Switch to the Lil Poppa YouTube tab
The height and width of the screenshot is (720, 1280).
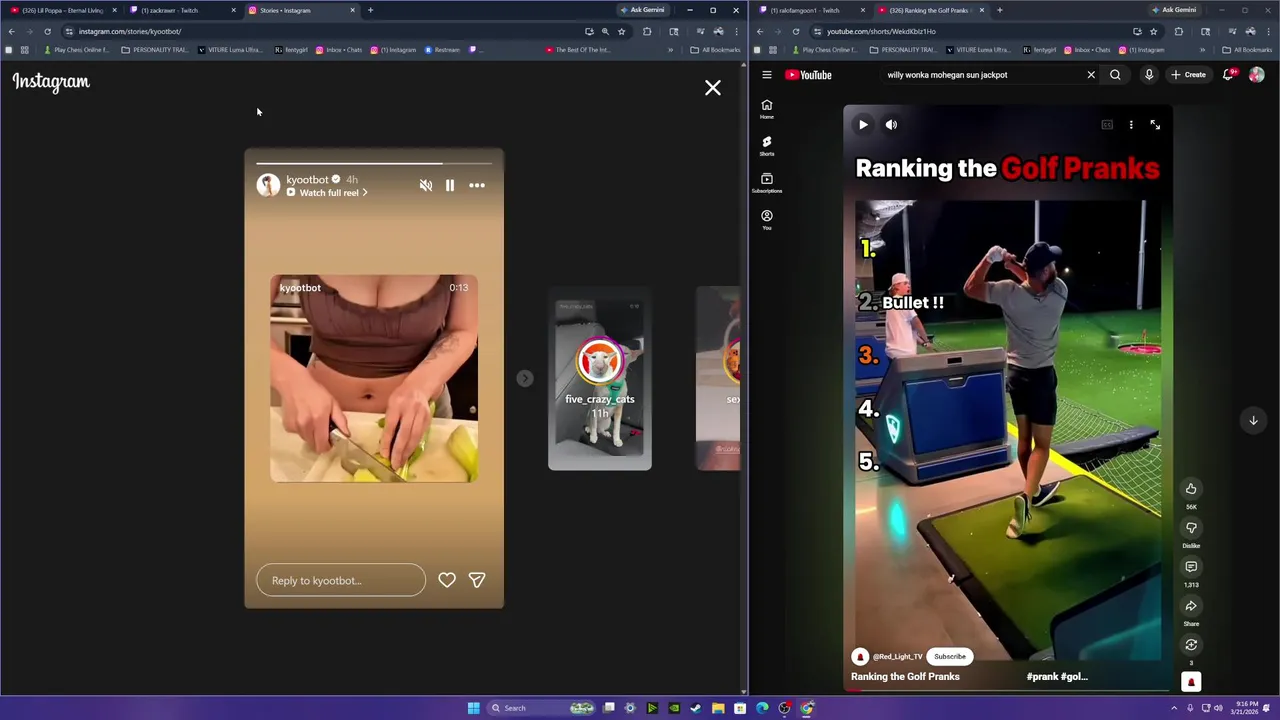click(62, 10)
